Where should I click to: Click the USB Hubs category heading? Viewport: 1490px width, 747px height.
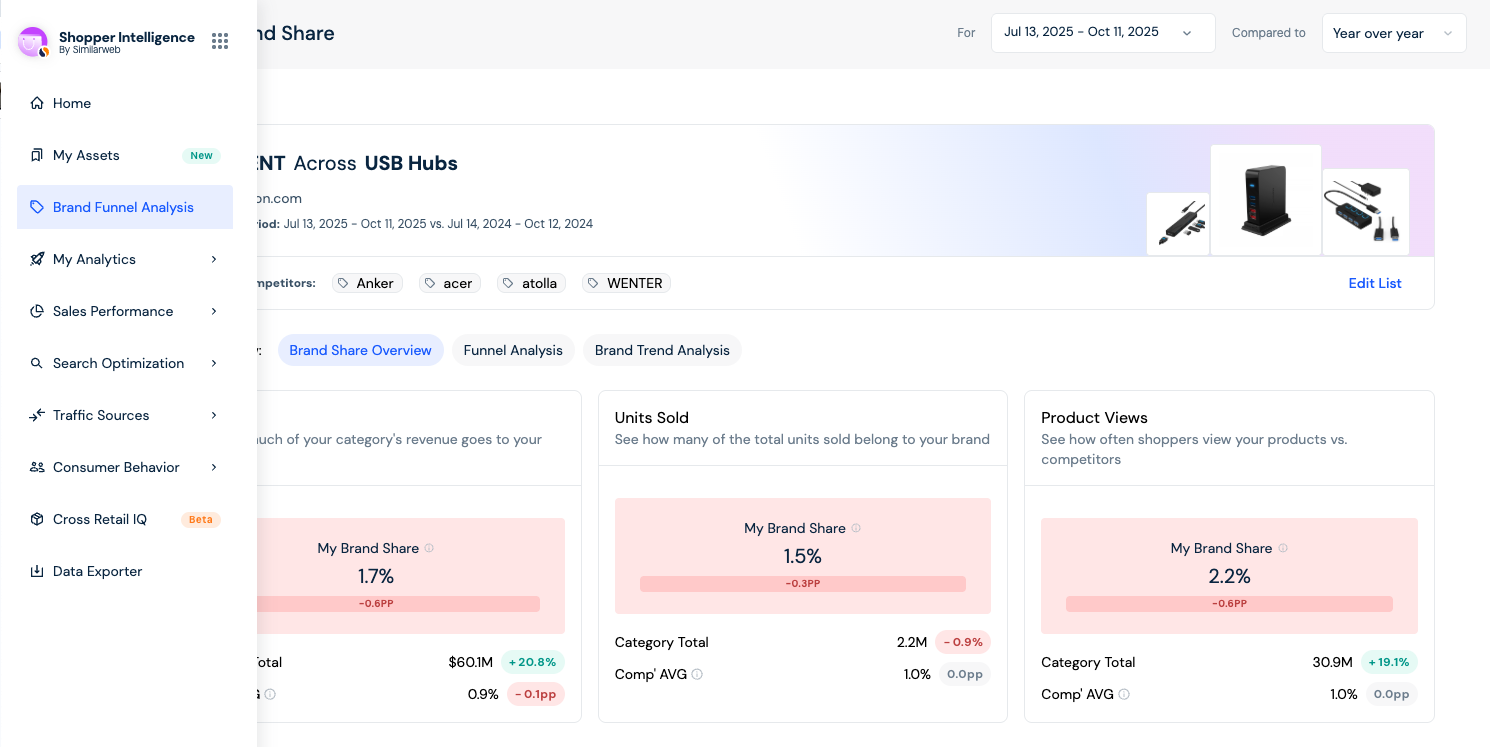point(411,163)
